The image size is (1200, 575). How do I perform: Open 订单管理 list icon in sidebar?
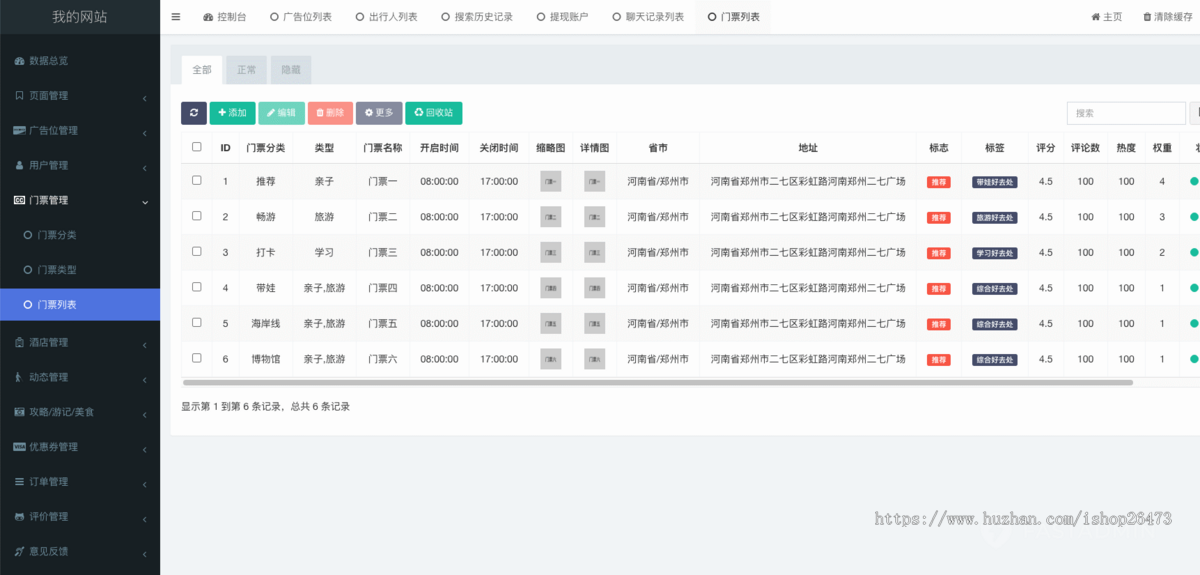click(x=19, y=482)
